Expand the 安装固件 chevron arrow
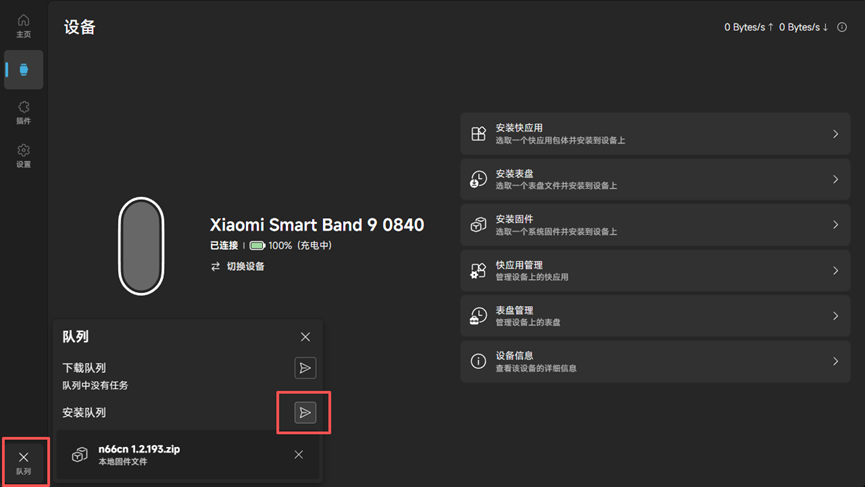Screen dimensions: 865x487 pyautogui.click(x=835, y=225)
